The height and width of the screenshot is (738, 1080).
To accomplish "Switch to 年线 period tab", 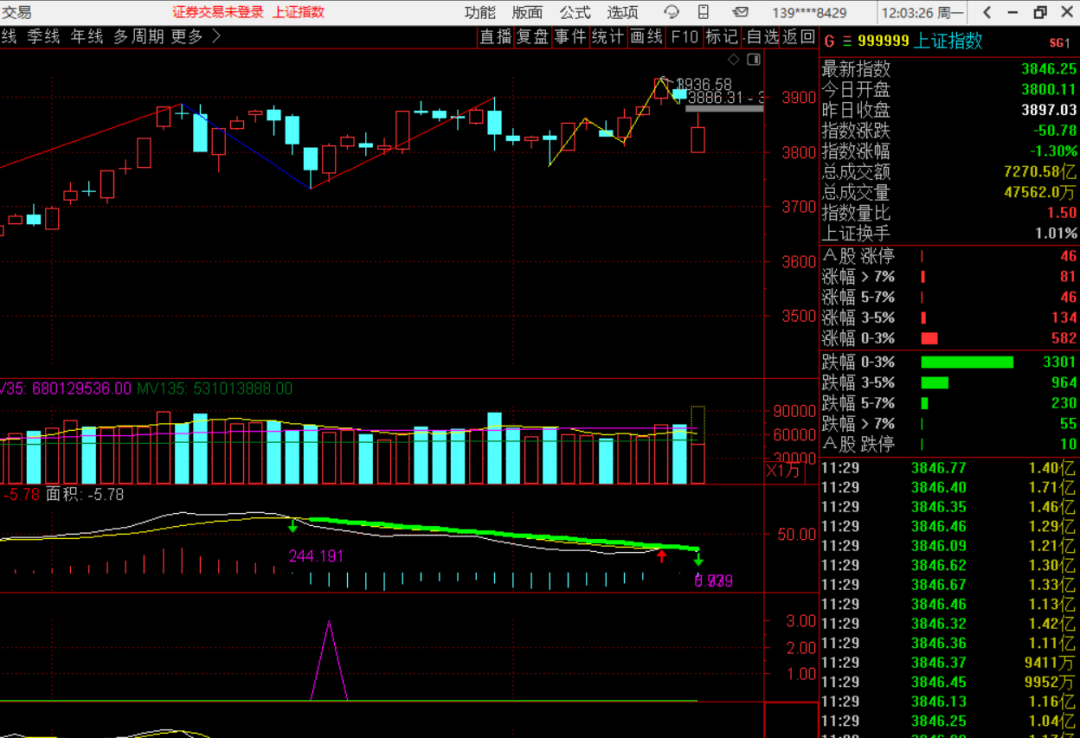I will 87,37.
